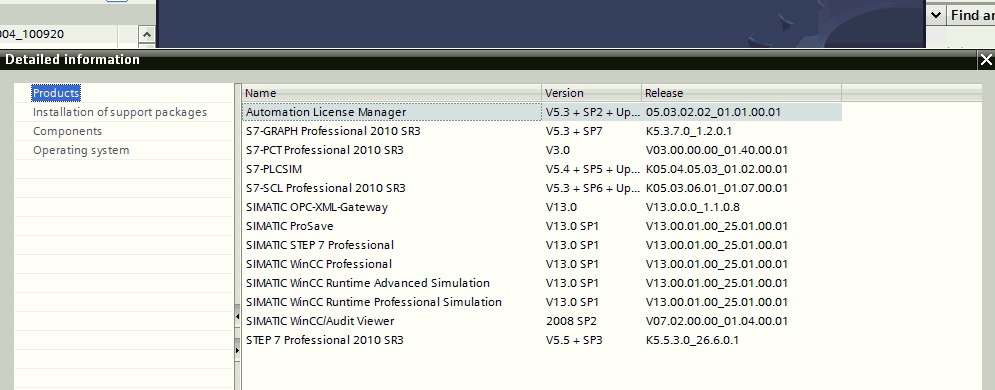Screen dimensions: 995x390
Task: Sort list by Name column header
Action: coord(392,93)
